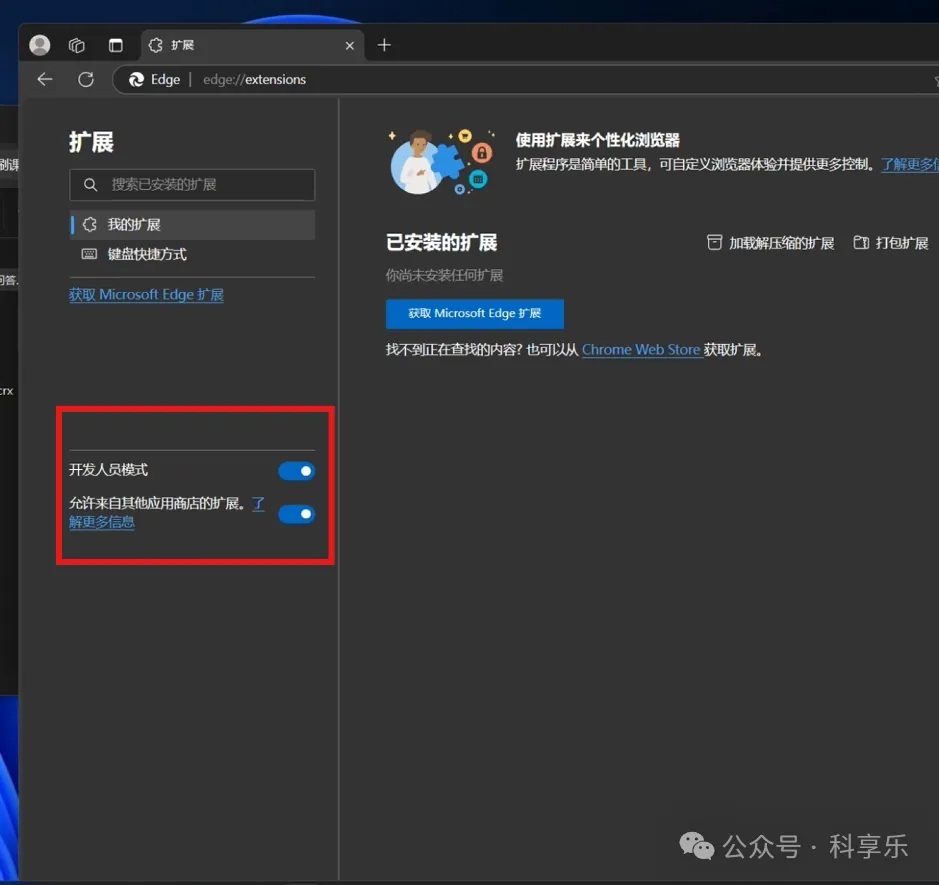939x885 pixels.
Task: Click the Edge logo in address bar
Action: pos(137,80)
